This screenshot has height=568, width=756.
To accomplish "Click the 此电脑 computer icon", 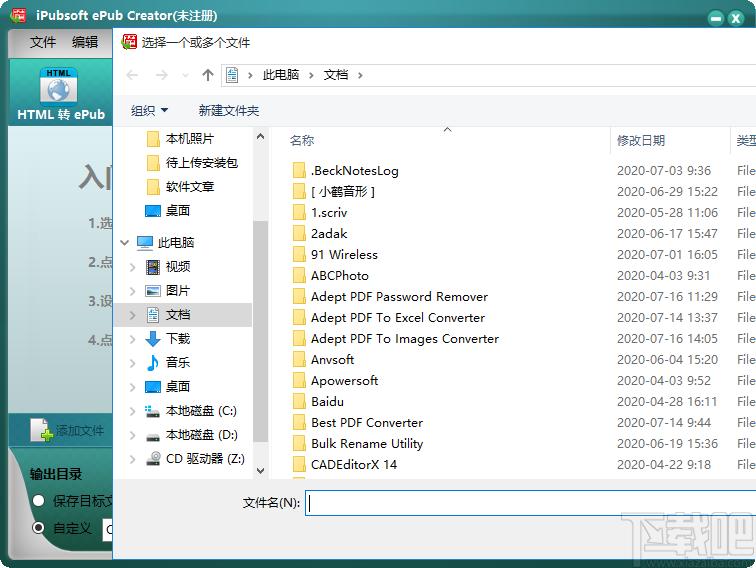I will point(145,243).
